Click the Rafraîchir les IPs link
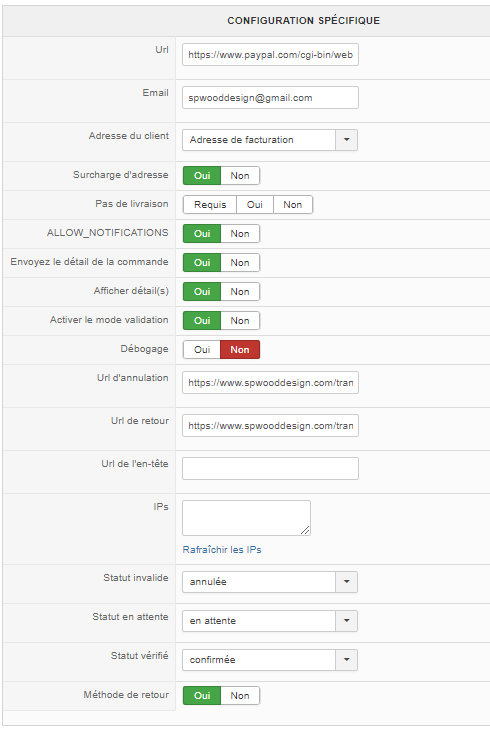This screenshot has width=490, height=729. click(x=222, y=550)
